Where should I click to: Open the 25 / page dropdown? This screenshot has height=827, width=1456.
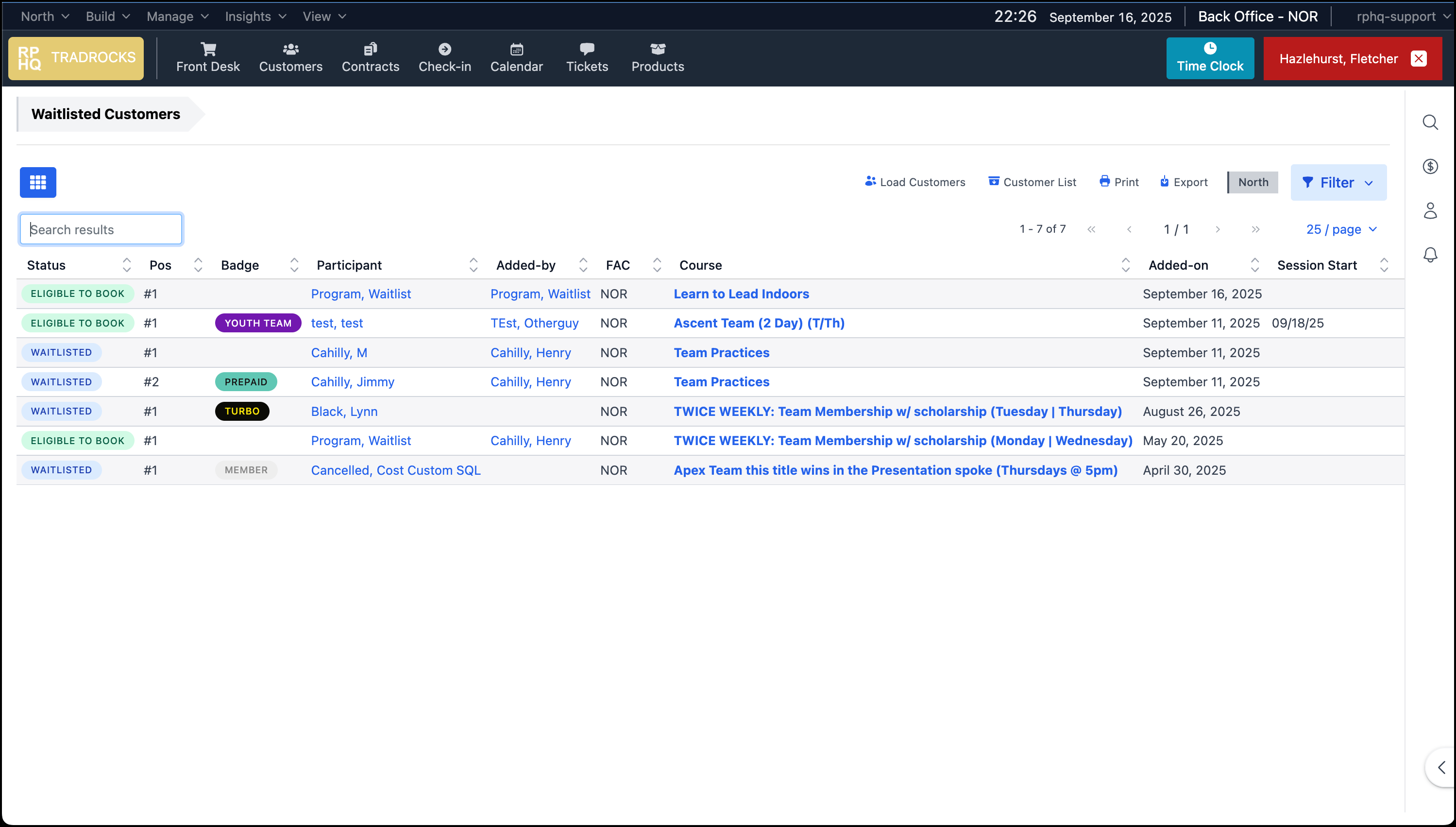tap(1341, 229)
